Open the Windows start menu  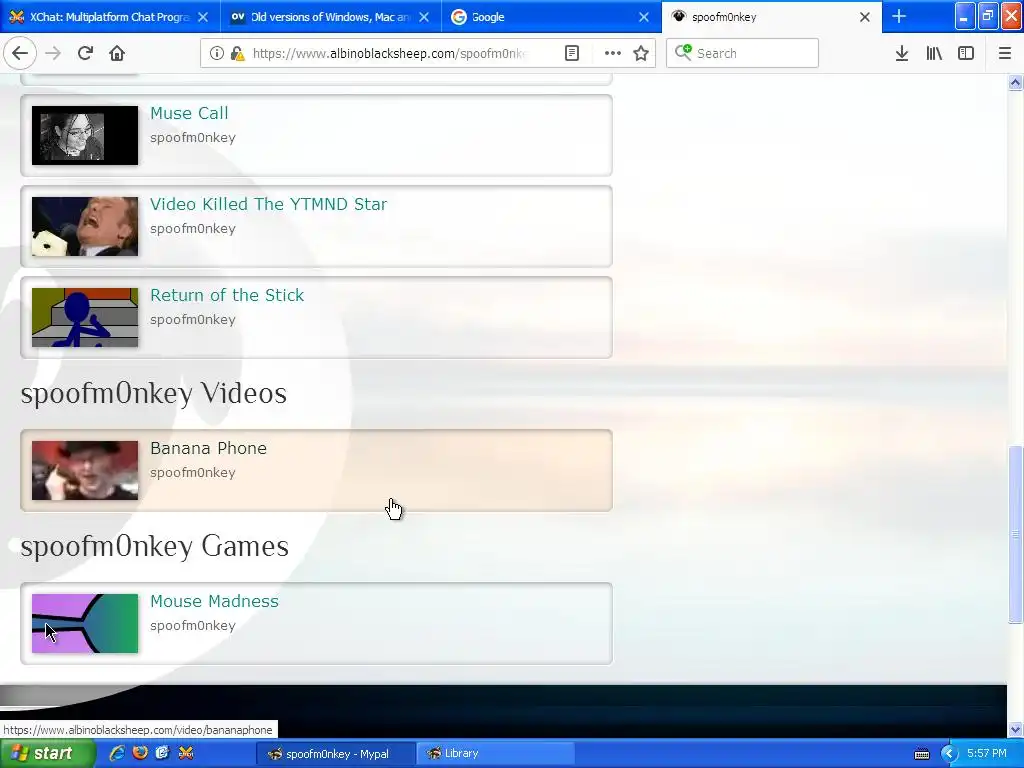46,754
